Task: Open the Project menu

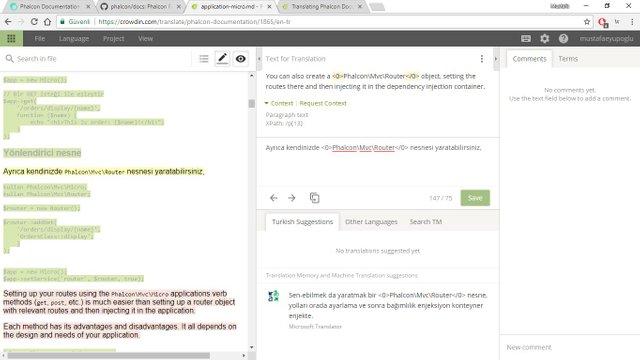Action: pyautogui.click(x=113, y=38)
